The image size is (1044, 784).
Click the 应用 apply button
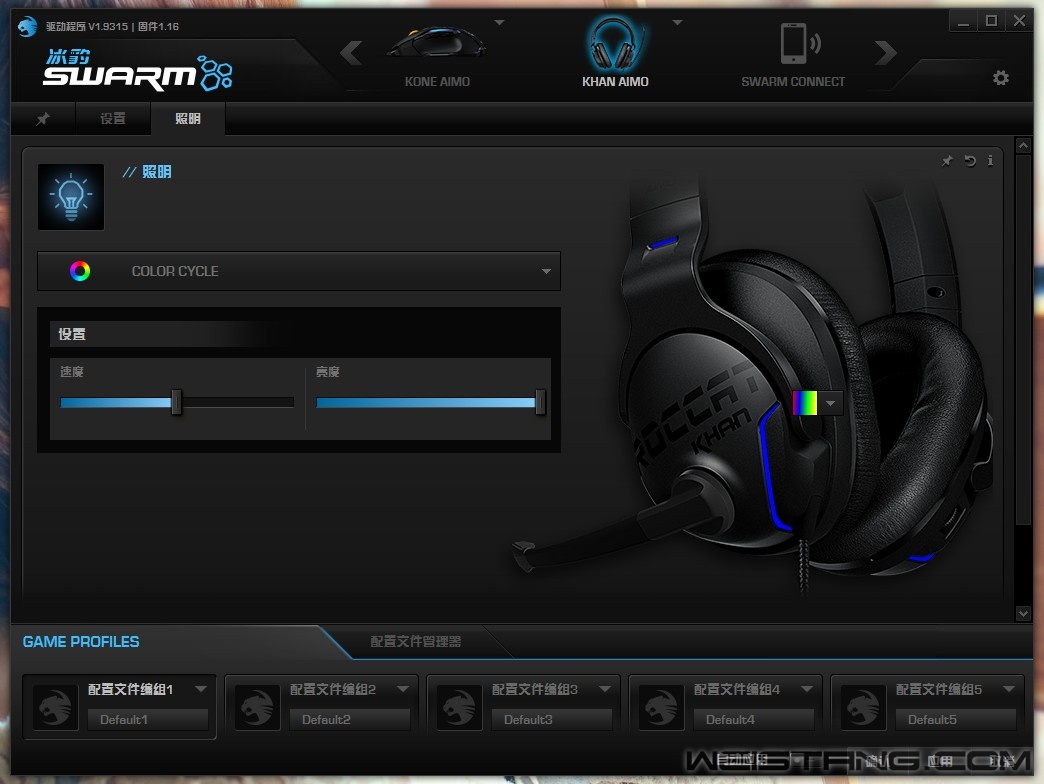point(940,760)
